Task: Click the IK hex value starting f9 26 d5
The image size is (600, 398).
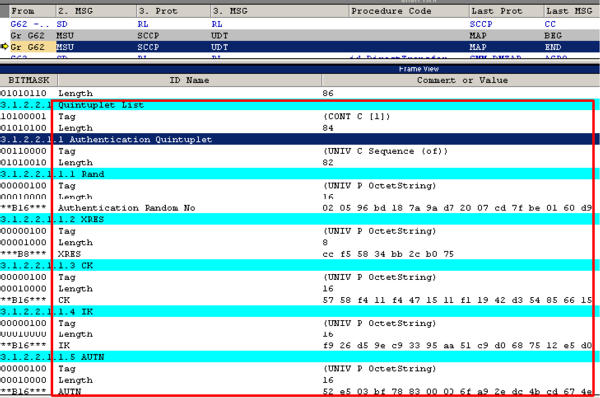Action: pos(457,345)
